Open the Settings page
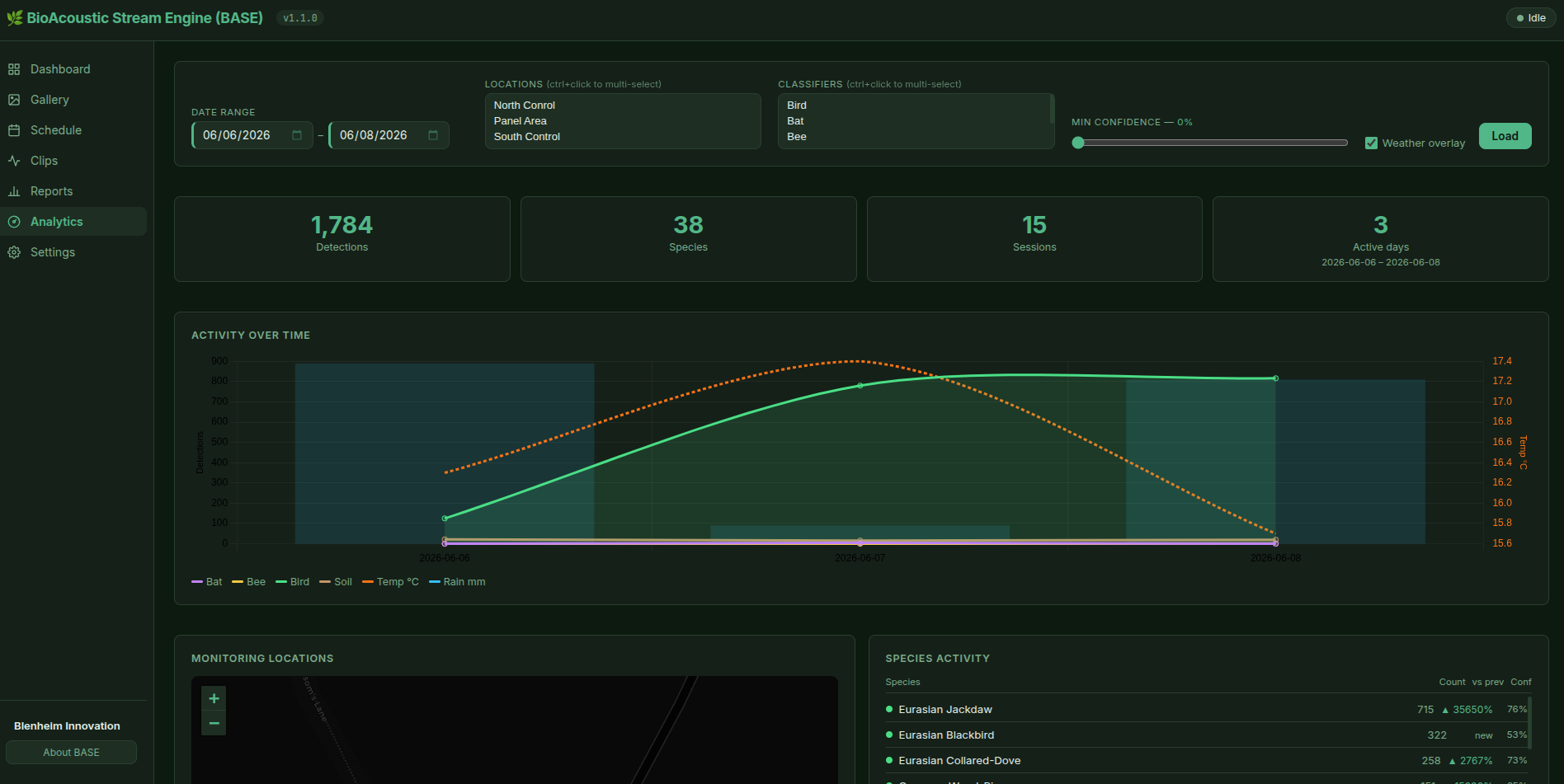 (x=73, y=252)
